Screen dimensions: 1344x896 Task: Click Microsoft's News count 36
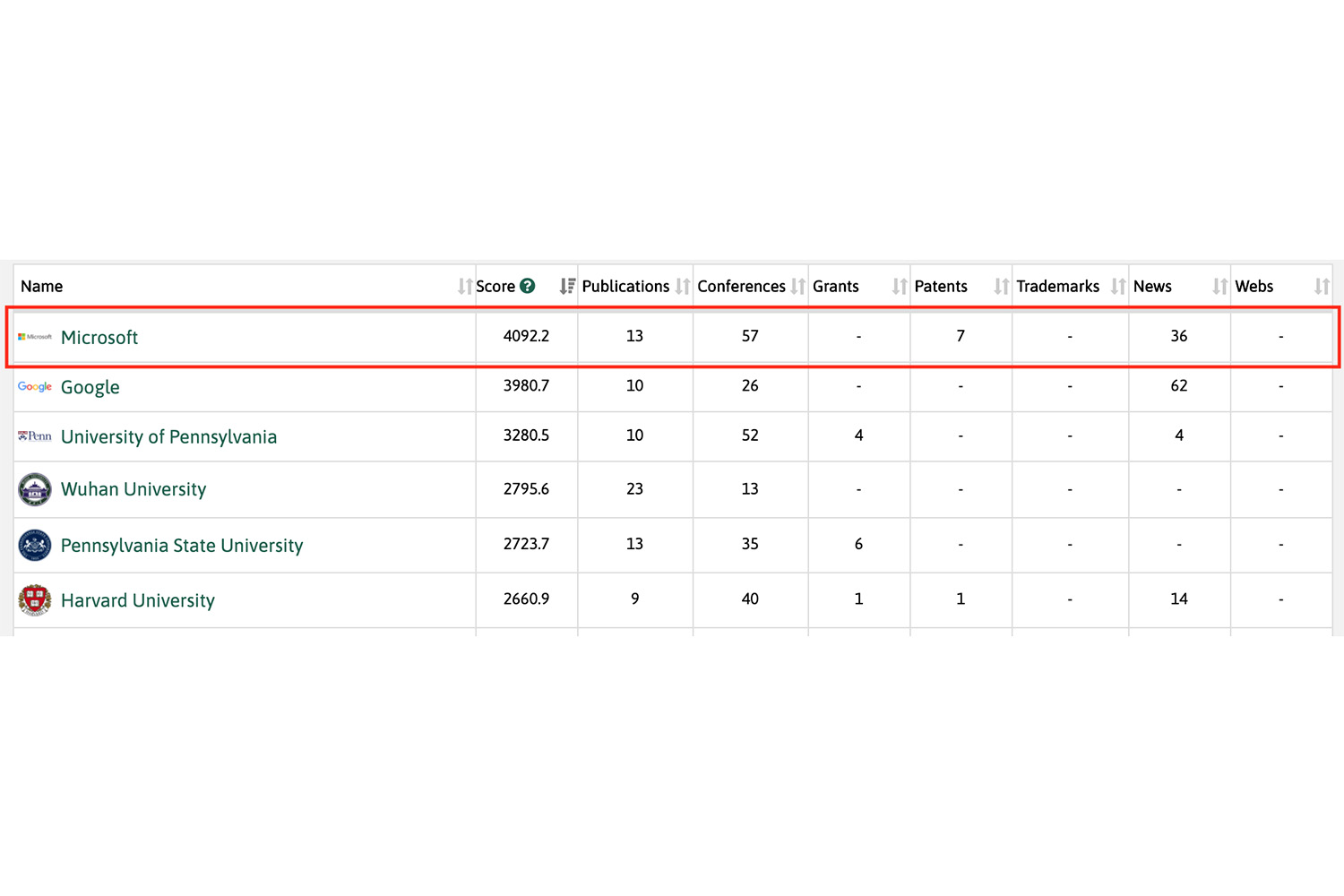[1179, 336]
